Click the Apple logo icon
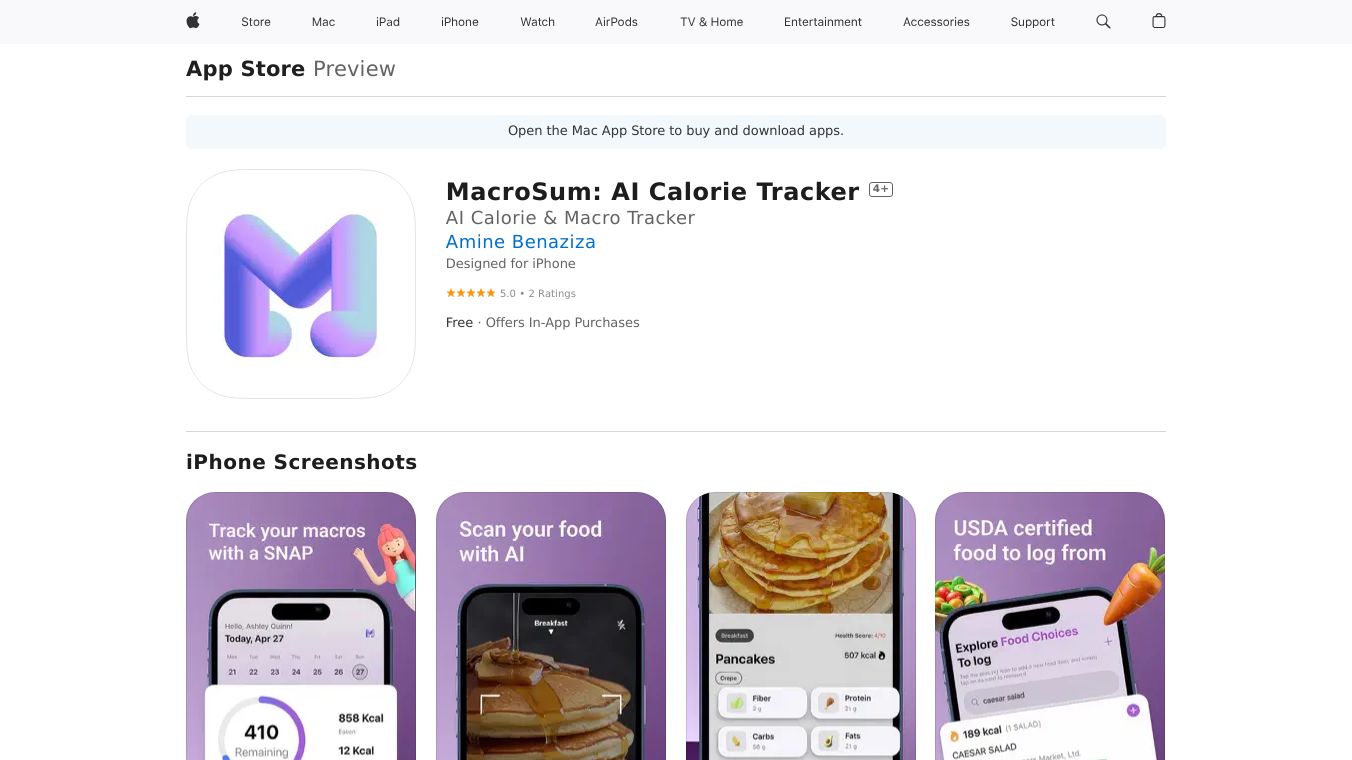1352x760 pixels. tap(193, 21)
